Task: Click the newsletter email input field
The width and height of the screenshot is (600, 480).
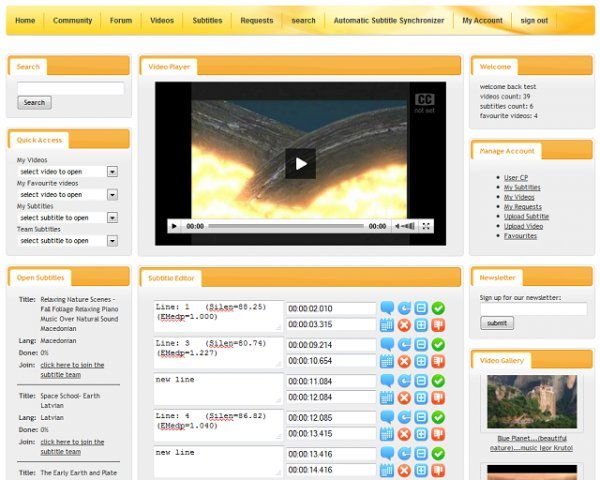Action: (533, 309)
